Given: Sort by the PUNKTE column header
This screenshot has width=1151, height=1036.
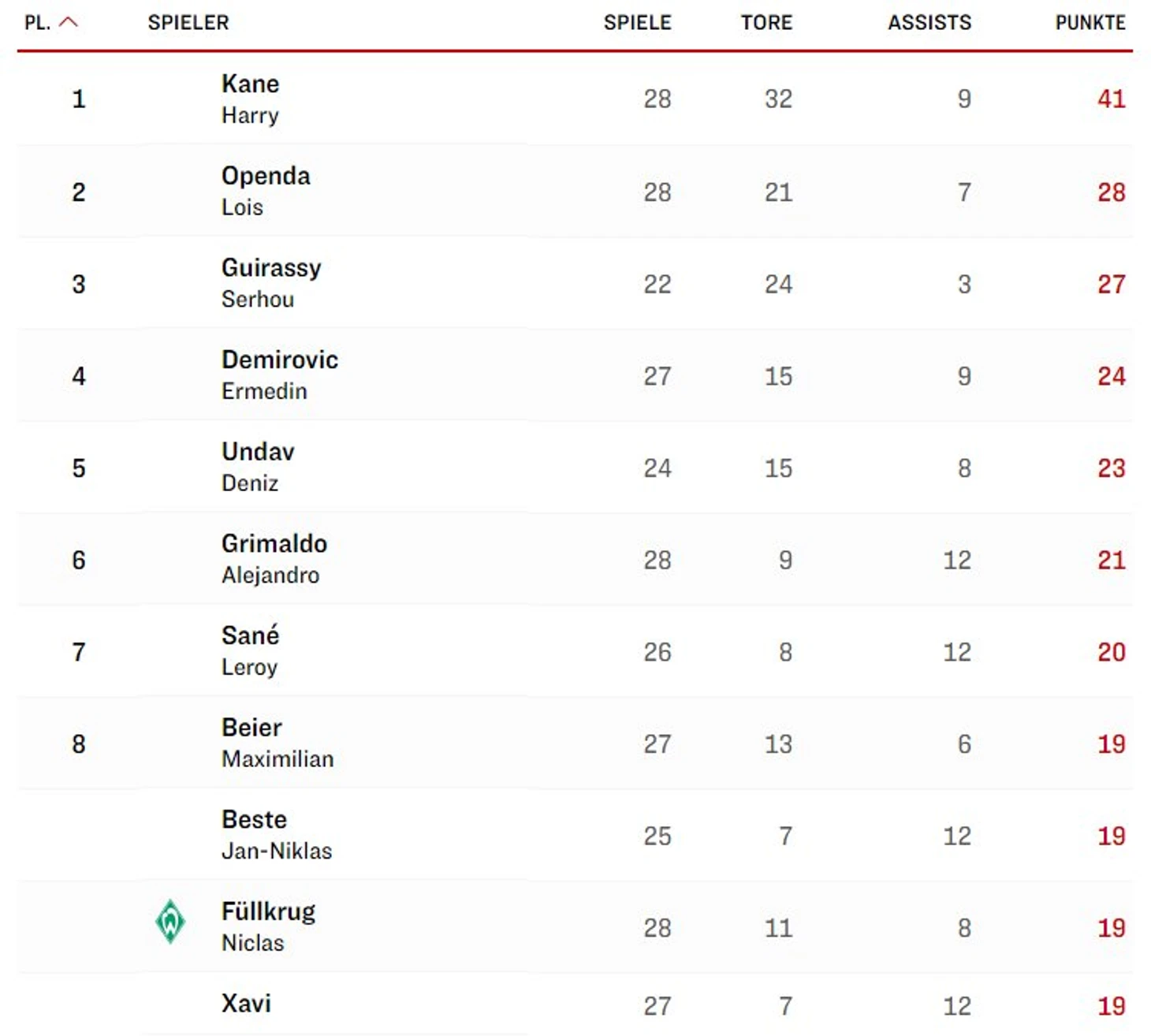Looking at the screenshot, I should tap(1090, 22).
